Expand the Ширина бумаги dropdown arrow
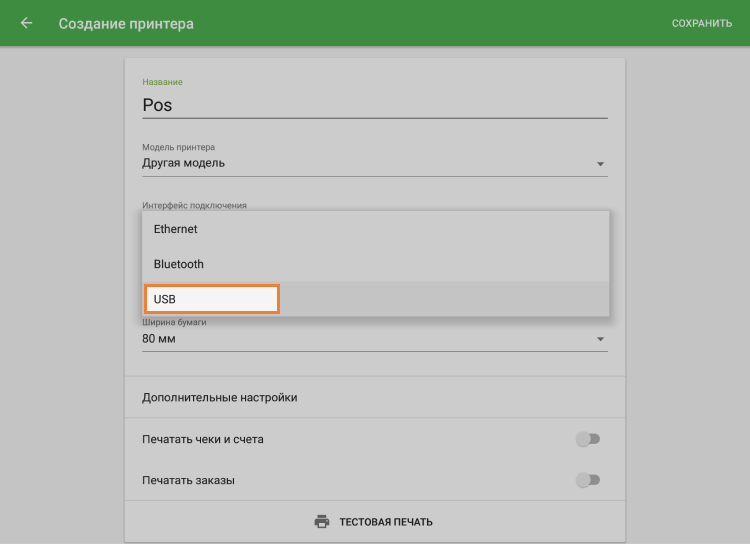The height and width of the screenshot is (544, 750). pyautogui.click(x=600, y=340)
